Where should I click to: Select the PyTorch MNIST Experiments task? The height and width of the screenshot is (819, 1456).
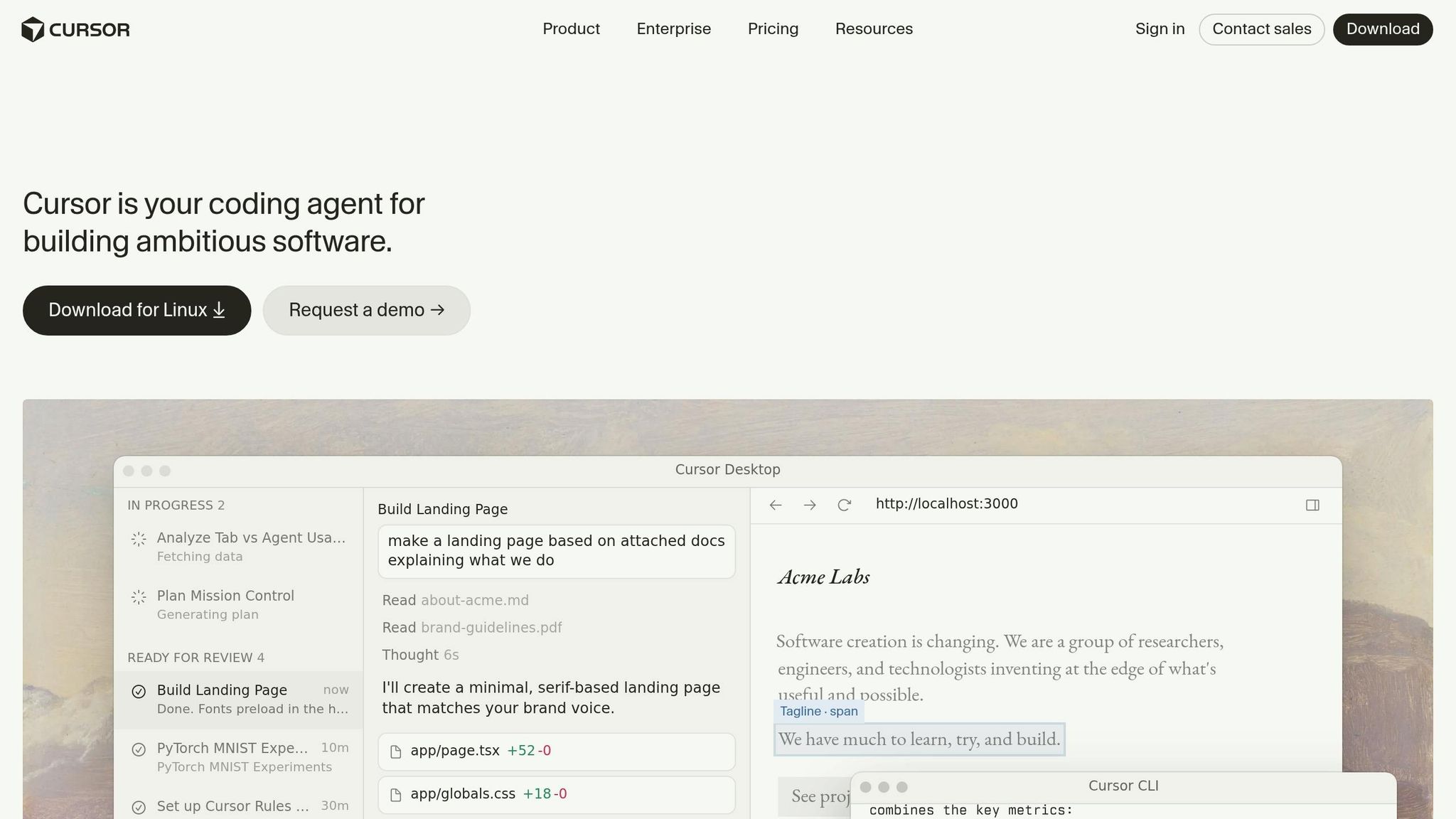pyautogui.click(x=239, y=757)
